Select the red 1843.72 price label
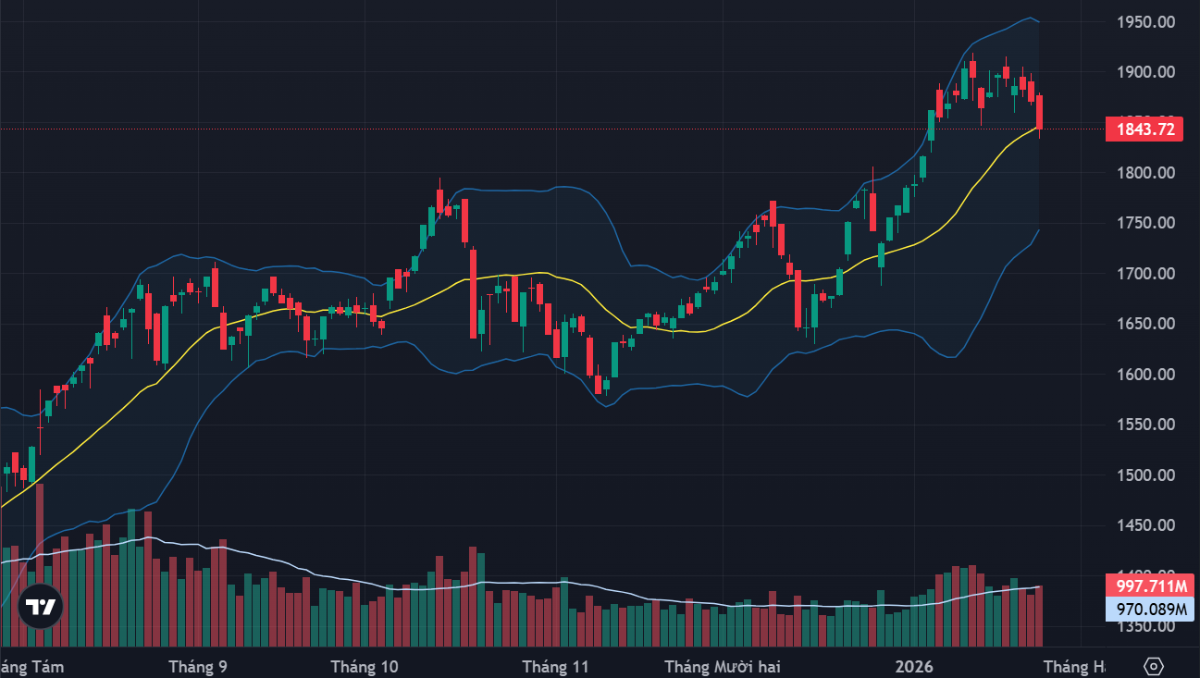 (x=1144, y=129)
